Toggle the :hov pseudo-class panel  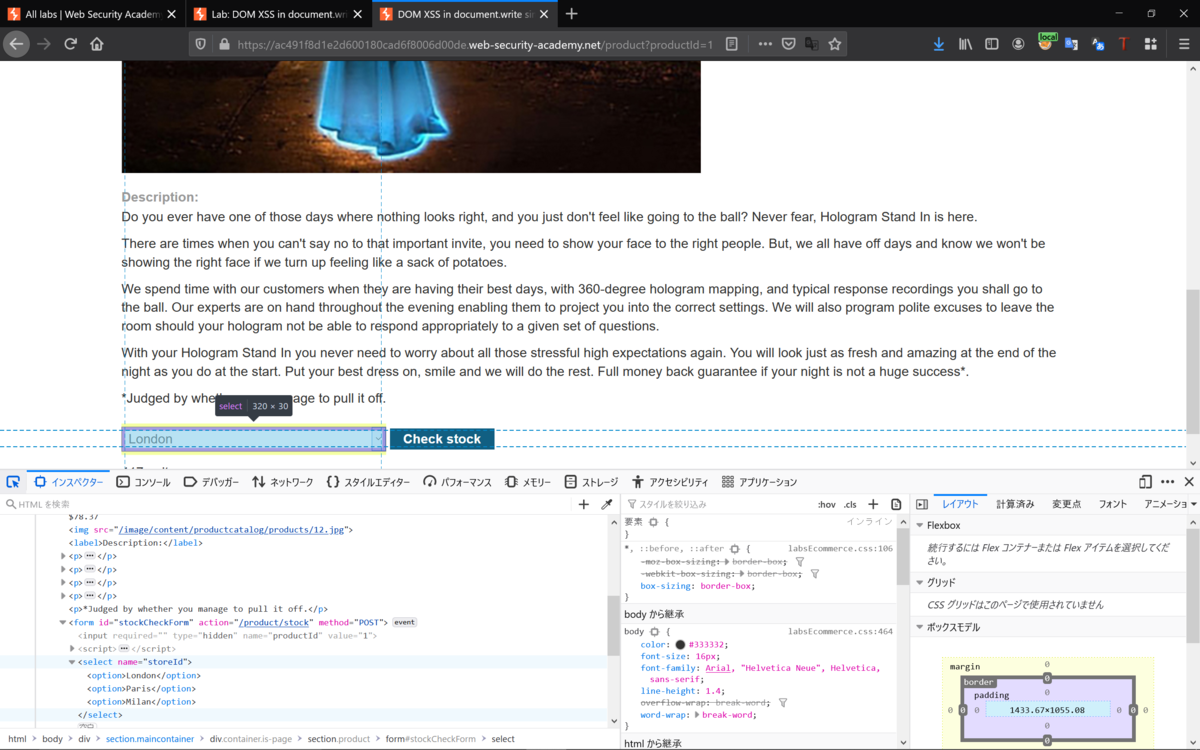pyautogui.click(x=826, y=505)
